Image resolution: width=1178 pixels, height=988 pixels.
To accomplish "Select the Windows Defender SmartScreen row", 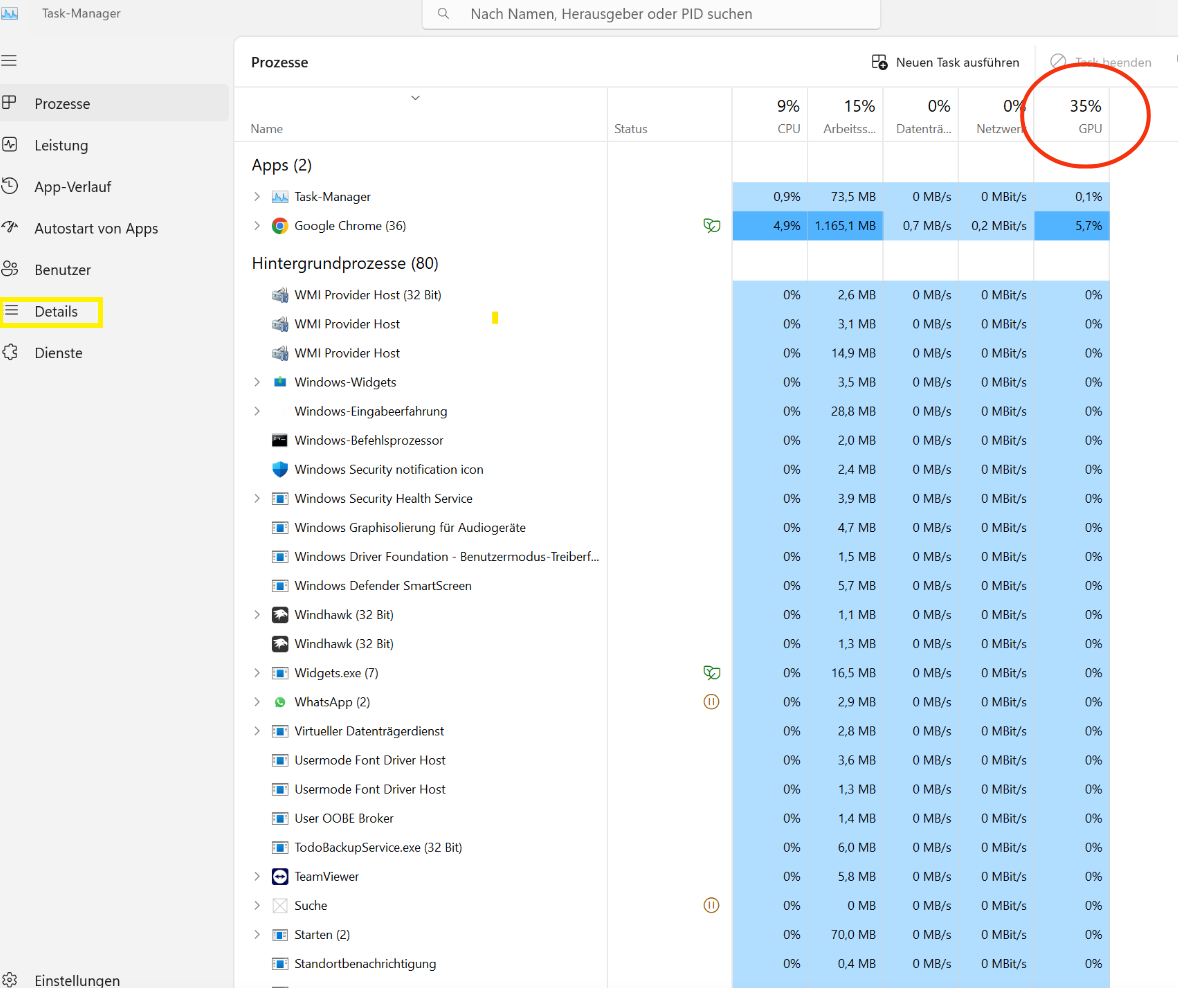I will [x=672, y=585].
